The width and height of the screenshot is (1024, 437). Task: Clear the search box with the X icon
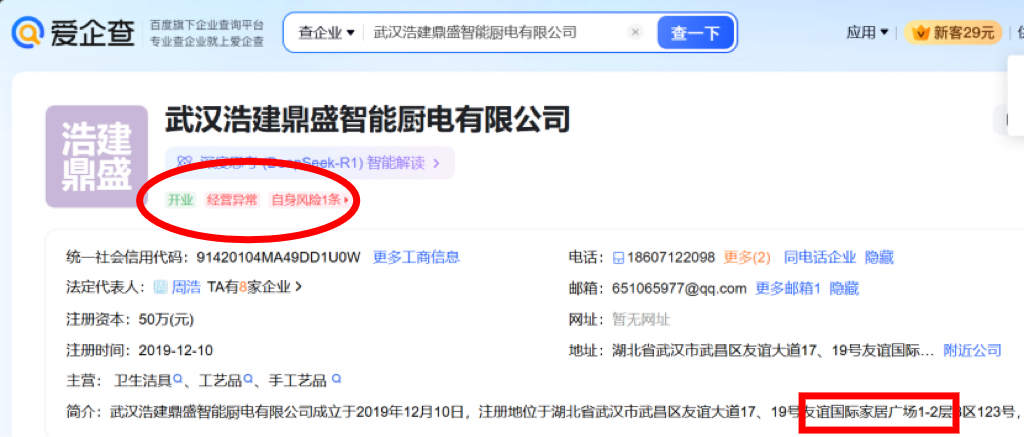(x=635, y=33)
